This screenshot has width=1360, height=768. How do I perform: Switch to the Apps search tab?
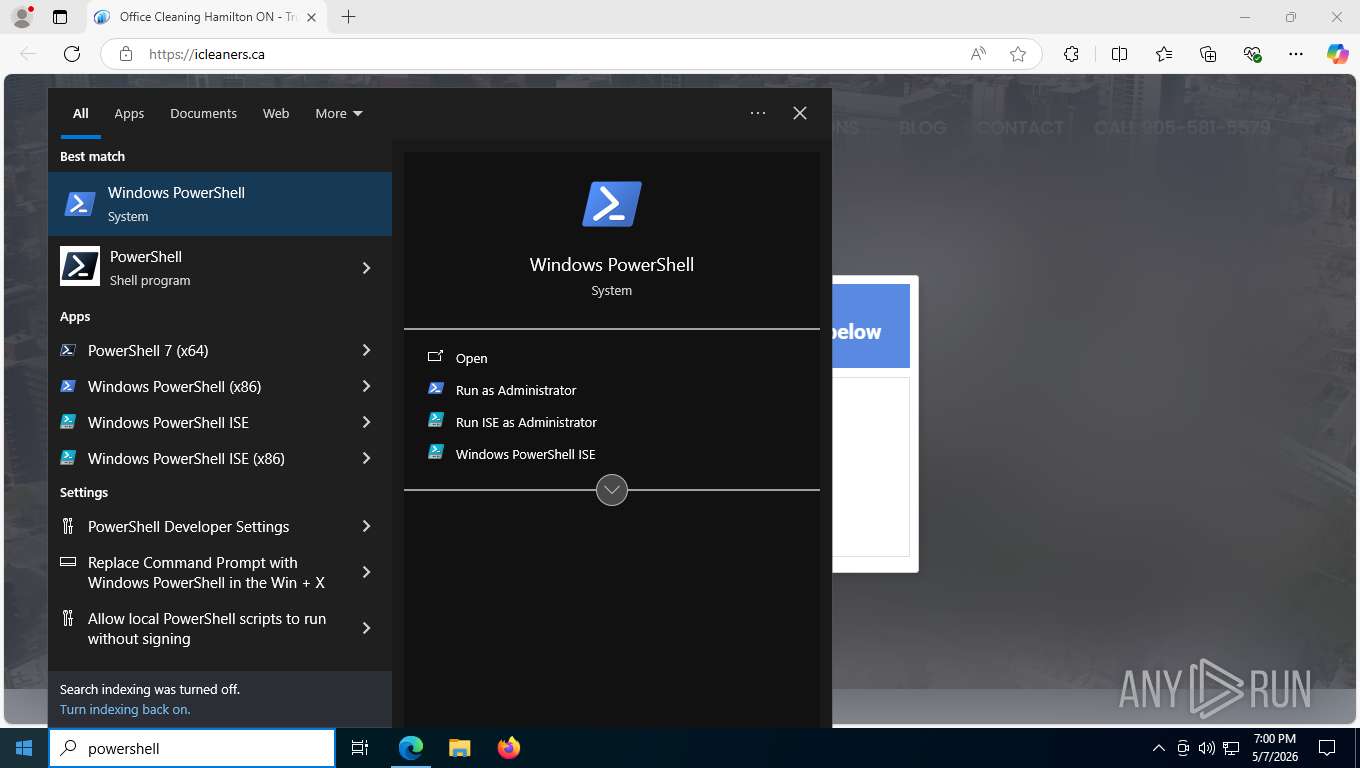click(129, 113)
